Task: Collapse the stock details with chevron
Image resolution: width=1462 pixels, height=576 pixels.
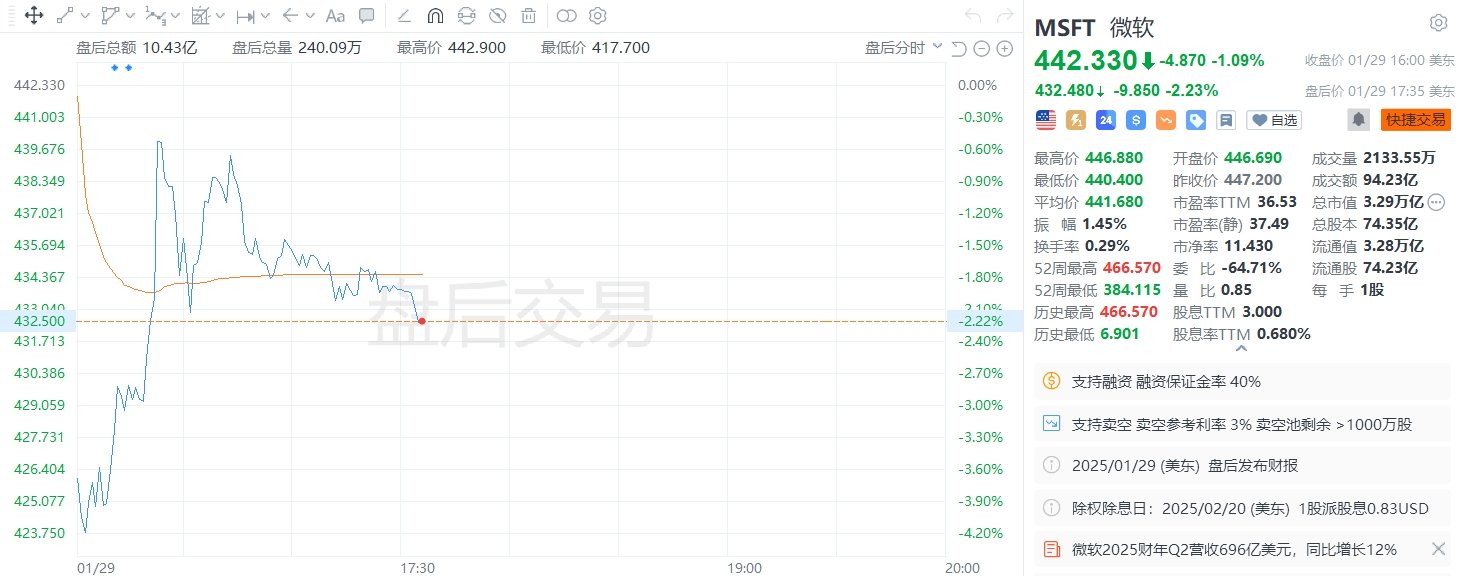Action: coord(1242,350)
